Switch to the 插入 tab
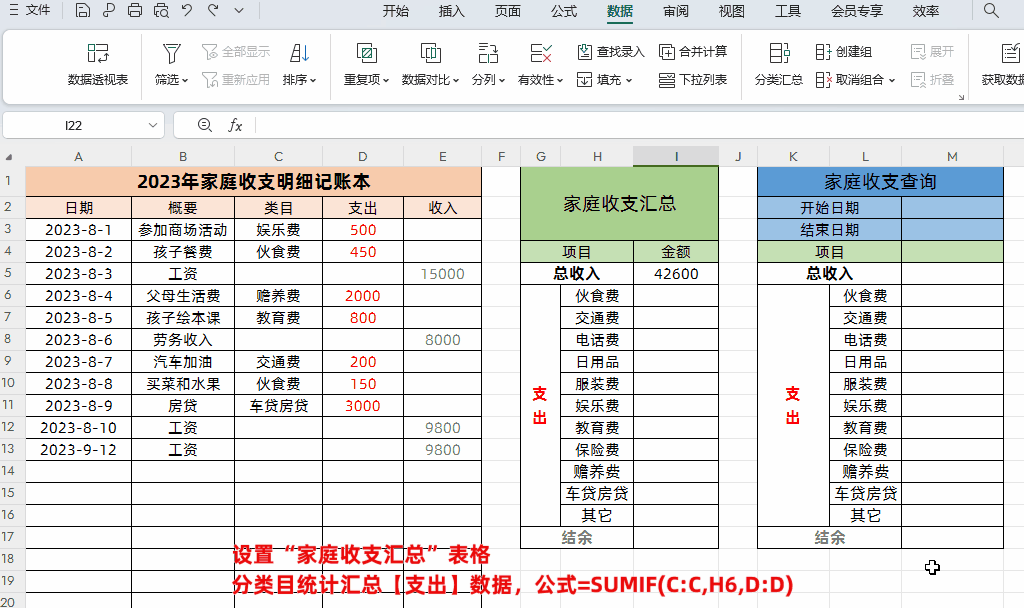The height and width of the screenshot is (608, 1024). pos(451,11)
